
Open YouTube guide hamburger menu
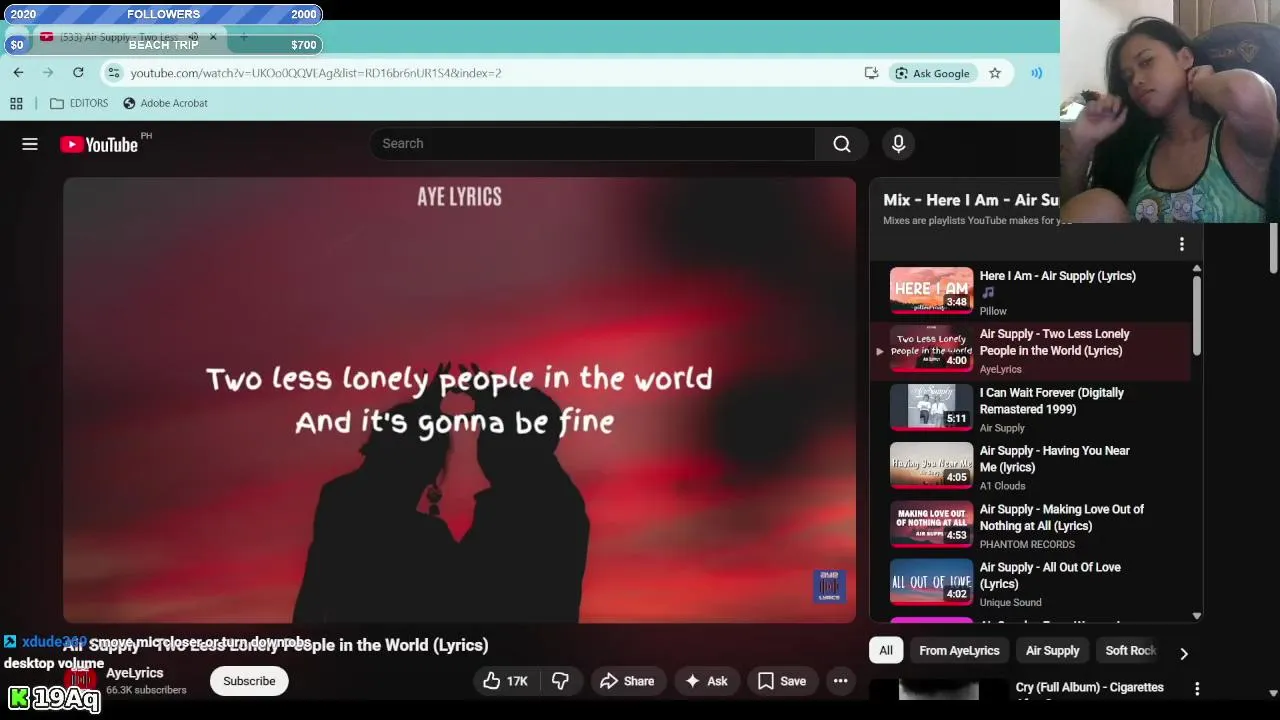click(x=30, y=144)
